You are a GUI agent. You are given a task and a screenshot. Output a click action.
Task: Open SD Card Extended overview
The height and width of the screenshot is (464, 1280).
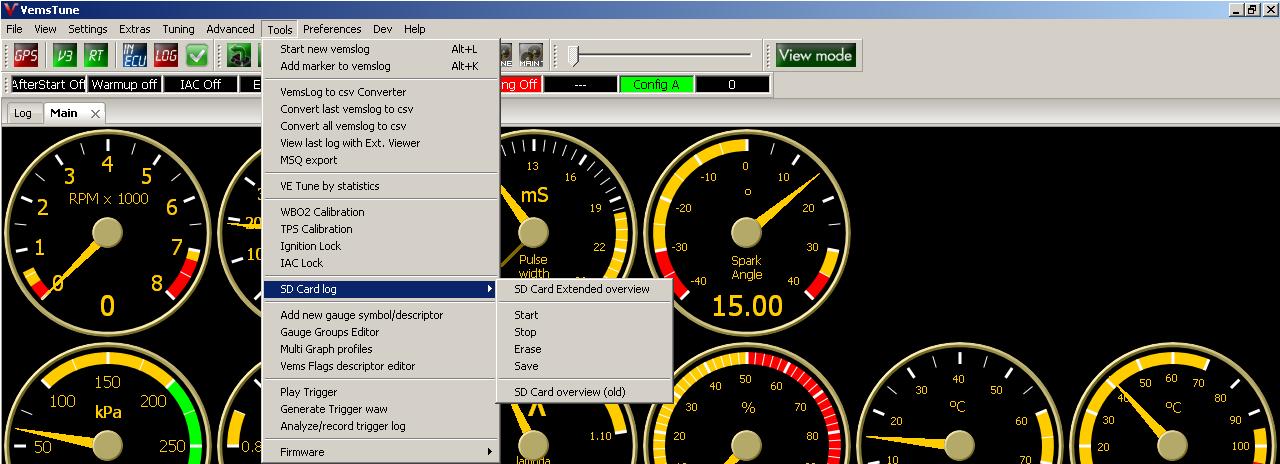[x=584, y=289]
